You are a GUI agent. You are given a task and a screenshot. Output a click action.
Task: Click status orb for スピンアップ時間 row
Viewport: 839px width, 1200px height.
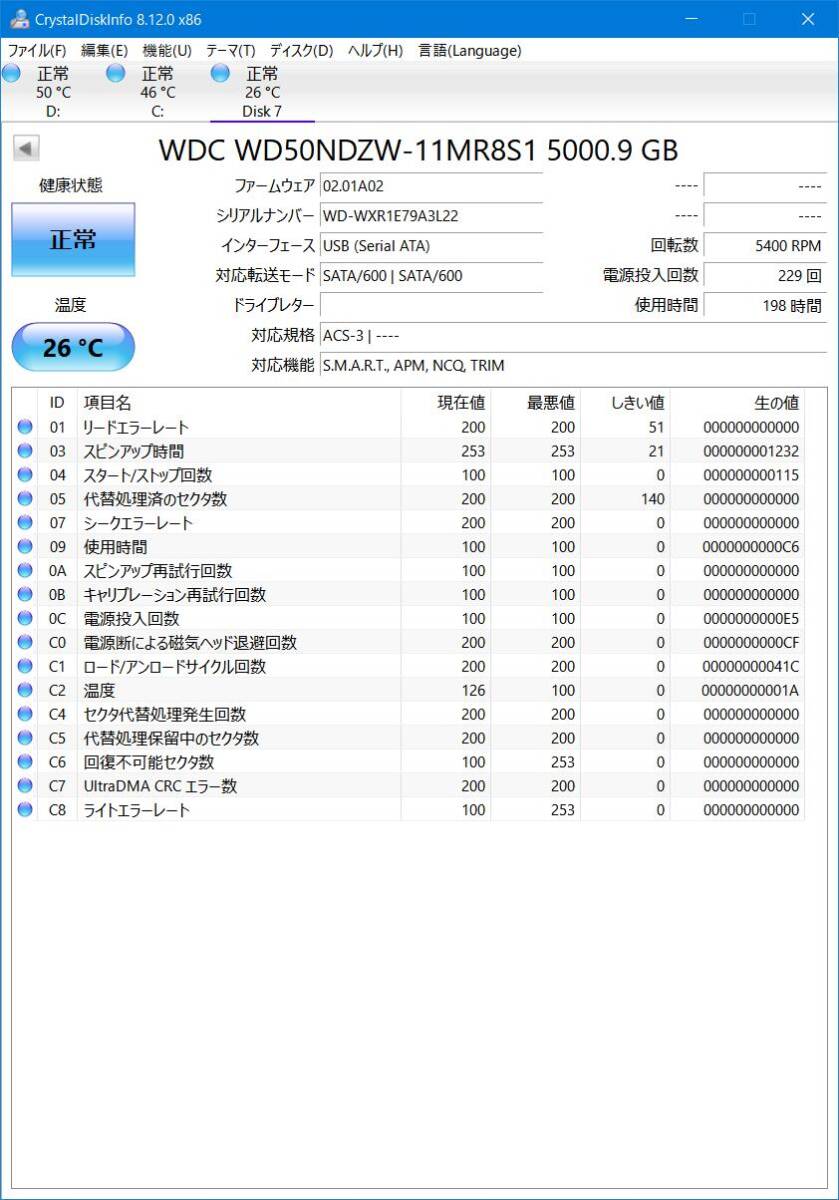point(25,451)
